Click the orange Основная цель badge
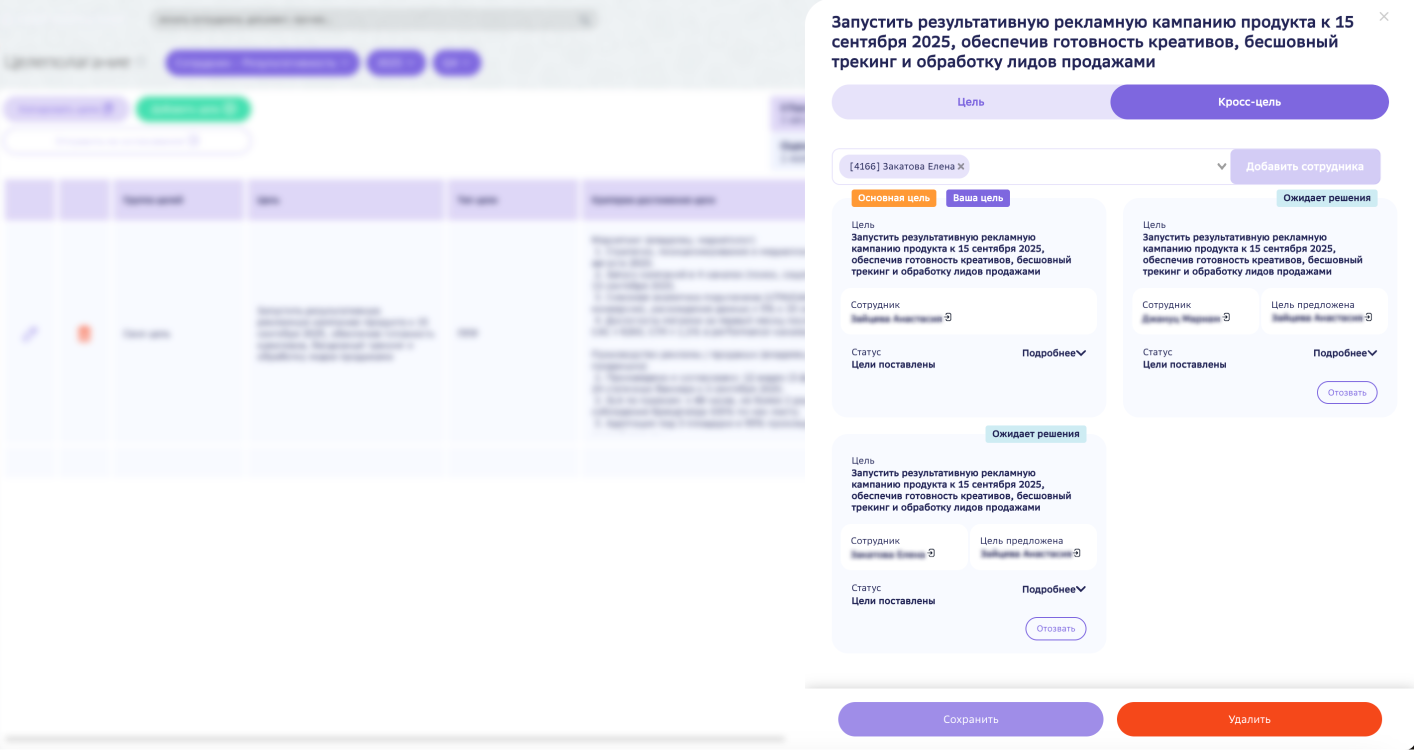This screenshot has width=1414, height=750. tap(894, 198)
